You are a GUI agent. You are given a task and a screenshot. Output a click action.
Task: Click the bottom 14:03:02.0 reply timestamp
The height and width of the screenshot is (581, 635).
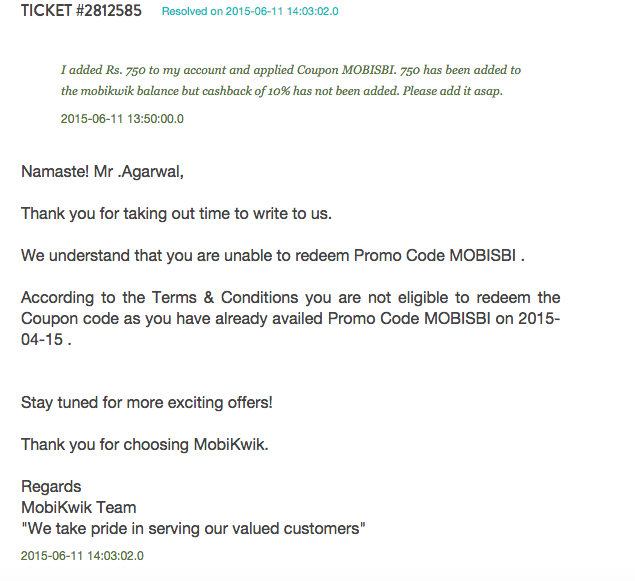pos(82,555)
